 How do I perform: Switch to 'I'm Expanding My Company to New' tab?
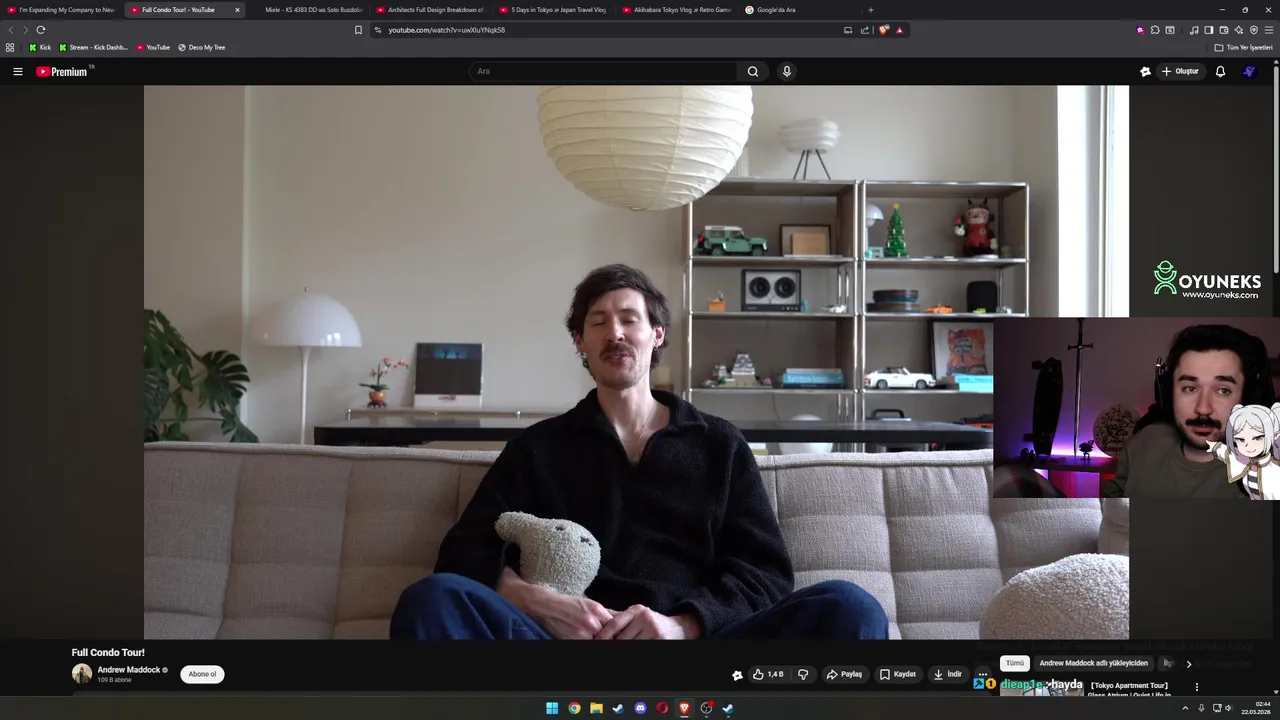61,10
